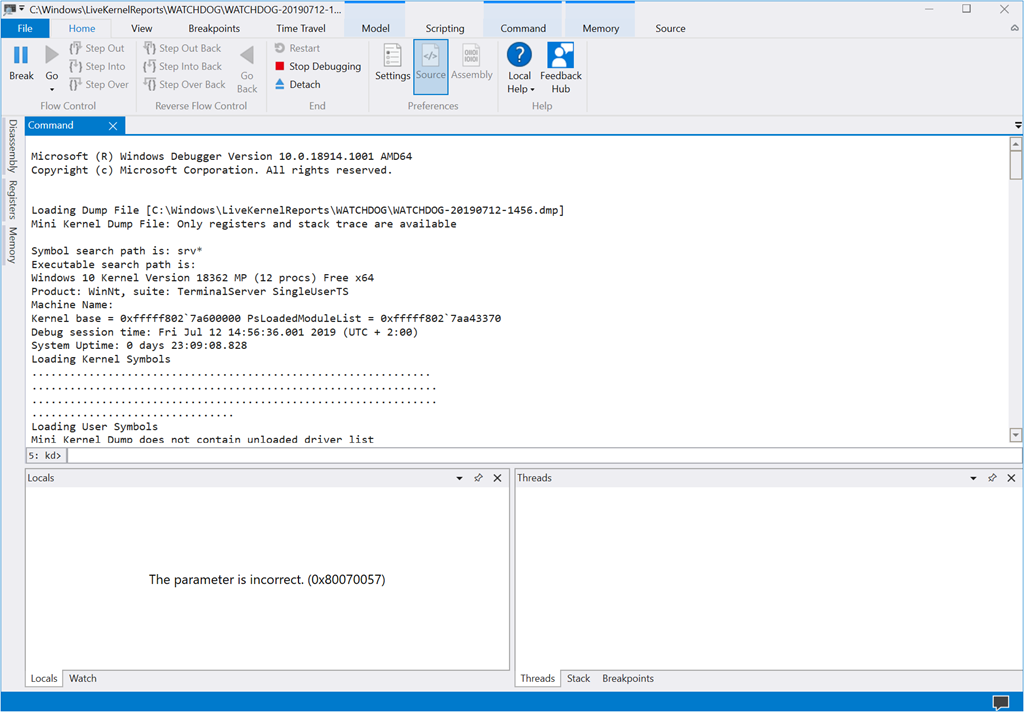1024x712 pixels.
Task: Pin the Threads panel
Action: click(x=992, y=478)
